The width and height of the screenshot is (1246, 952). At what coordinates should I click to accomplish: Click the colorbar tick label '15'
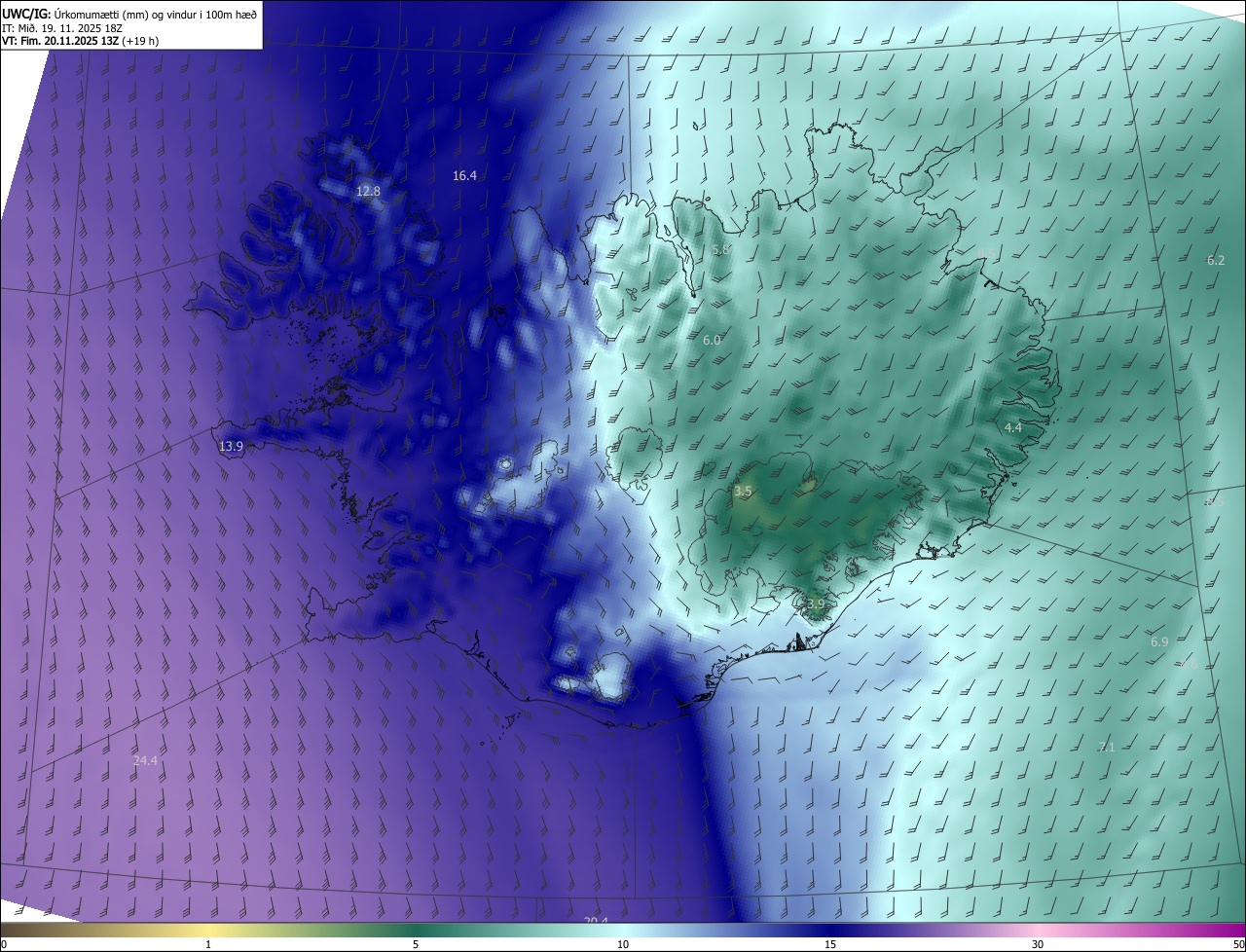coord(830,944)
